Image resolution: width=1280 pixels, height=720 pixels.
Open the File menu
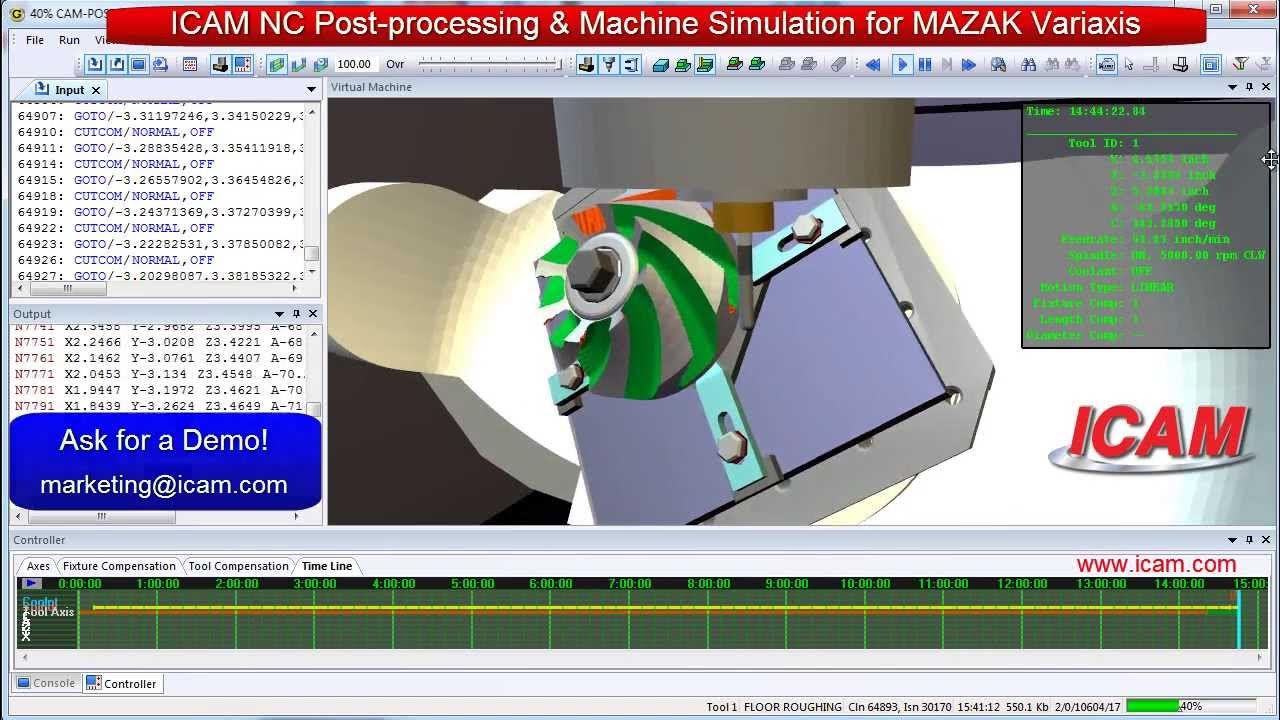click(x=35, y=40)
